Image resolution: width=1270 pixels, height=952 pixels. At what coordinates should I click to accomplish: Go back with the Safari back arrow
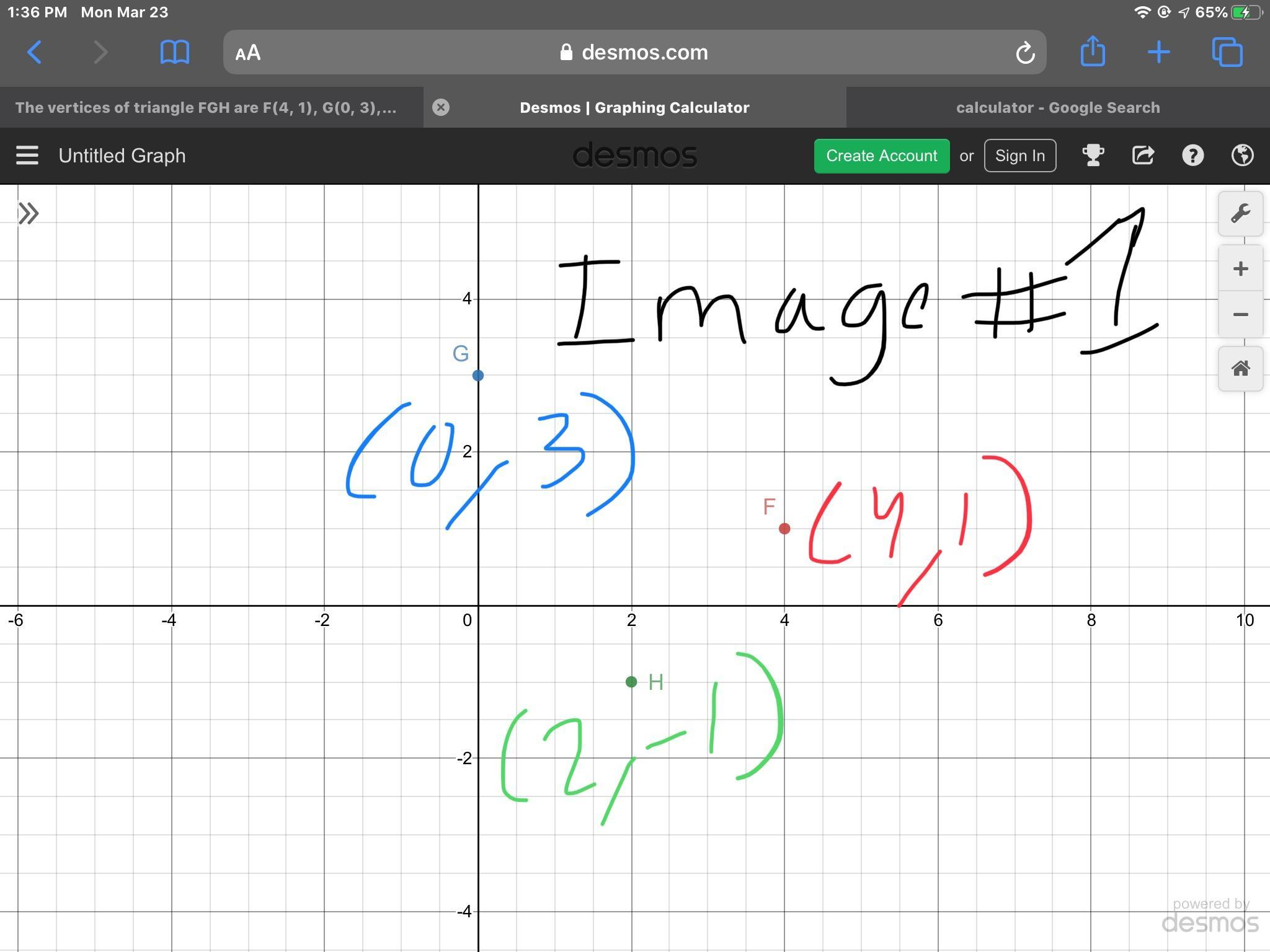pyautogui.click(x=35, y=53)
